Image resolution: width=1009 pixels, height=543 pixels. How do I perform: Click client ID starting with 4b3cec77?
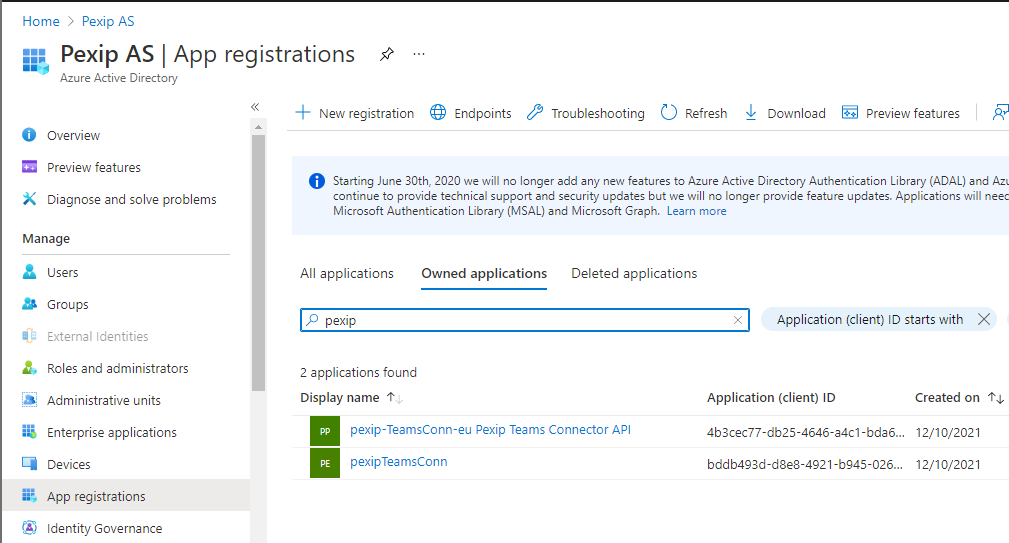[x=806, y=432]
